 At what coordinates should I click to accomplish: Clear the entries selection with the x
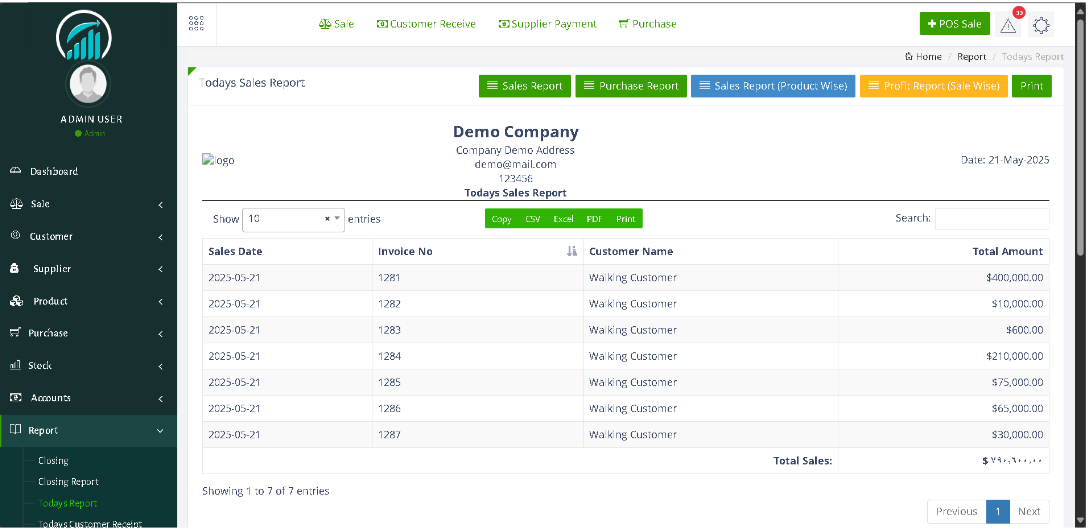pyautogui.click(x=327, y=218)
